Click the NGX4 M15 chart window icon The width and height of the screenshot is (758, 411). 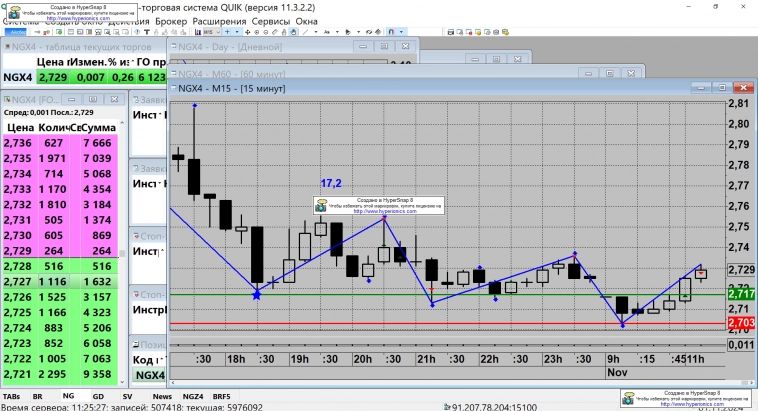(172, 89)
